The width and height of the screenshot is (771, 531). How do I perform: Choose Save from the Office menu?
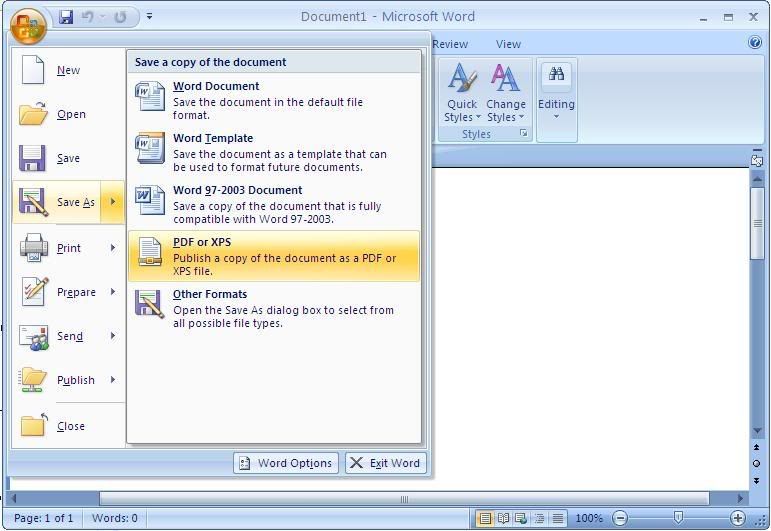tap(68, 158)
